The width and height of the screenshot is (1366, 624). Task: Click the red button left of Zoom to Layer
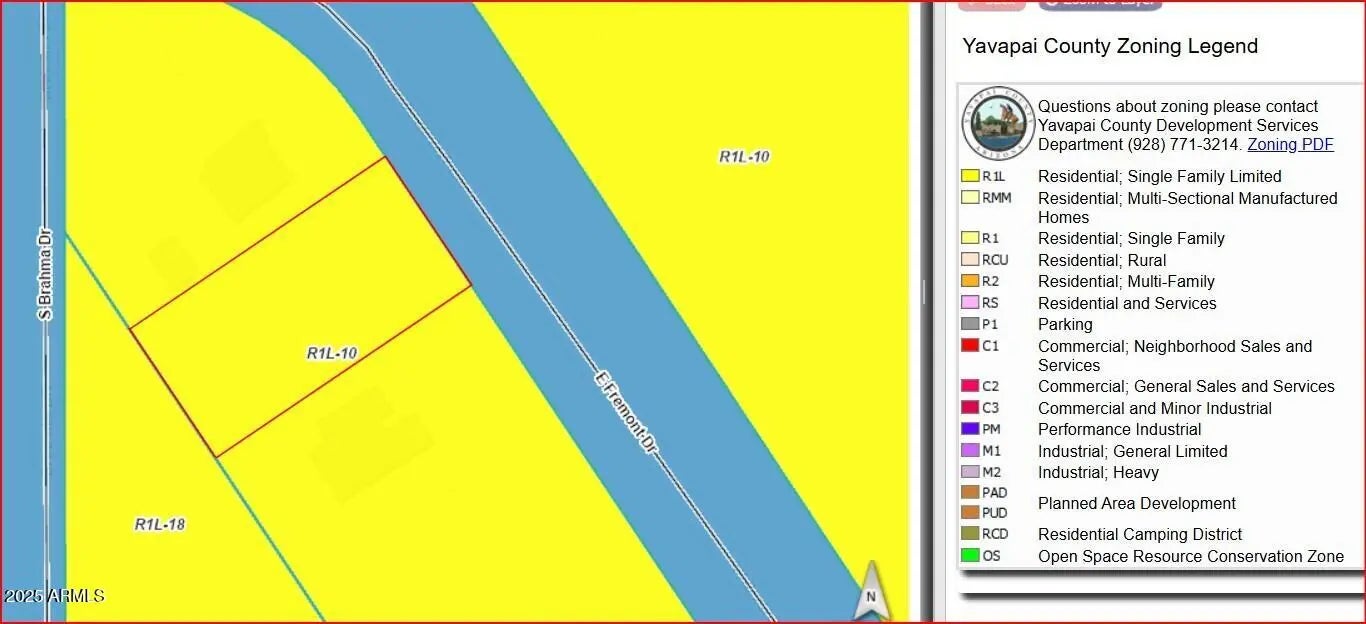point(991,4)
